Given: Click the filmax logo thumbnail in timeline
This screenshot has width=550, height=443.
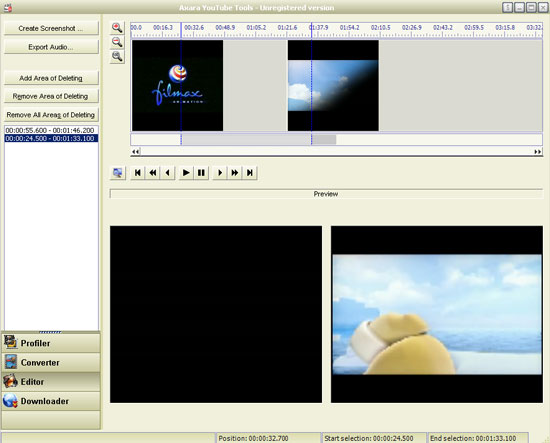Looking at the screenshot, I should [x=177, y=85].
